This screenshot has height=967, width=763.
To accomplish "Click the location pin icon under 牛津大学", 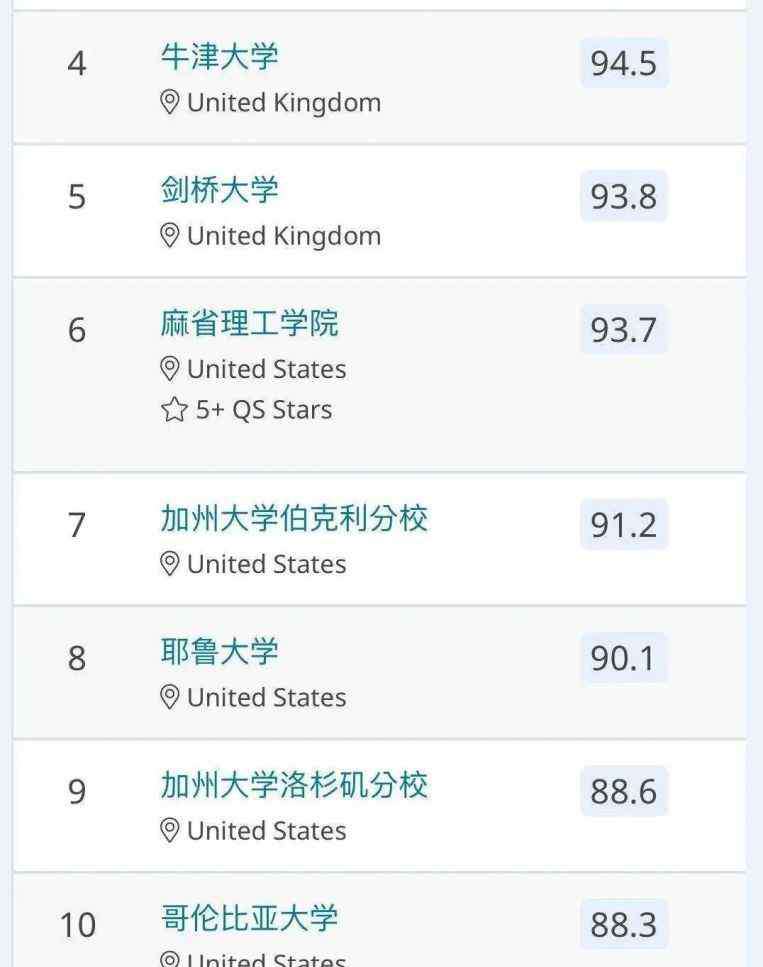I will (170, 102).
